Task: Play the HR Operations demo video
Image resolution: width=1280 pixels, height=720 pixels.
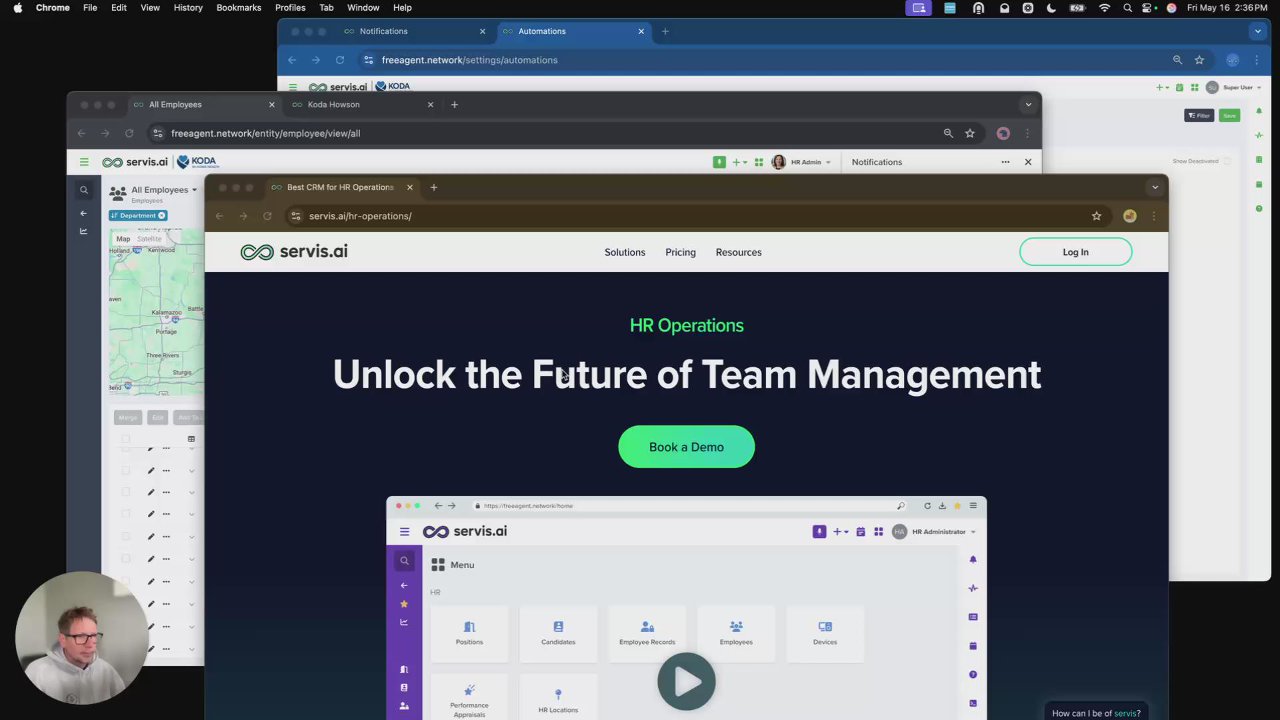Action: pyautogui.click(x=686, y=681)
